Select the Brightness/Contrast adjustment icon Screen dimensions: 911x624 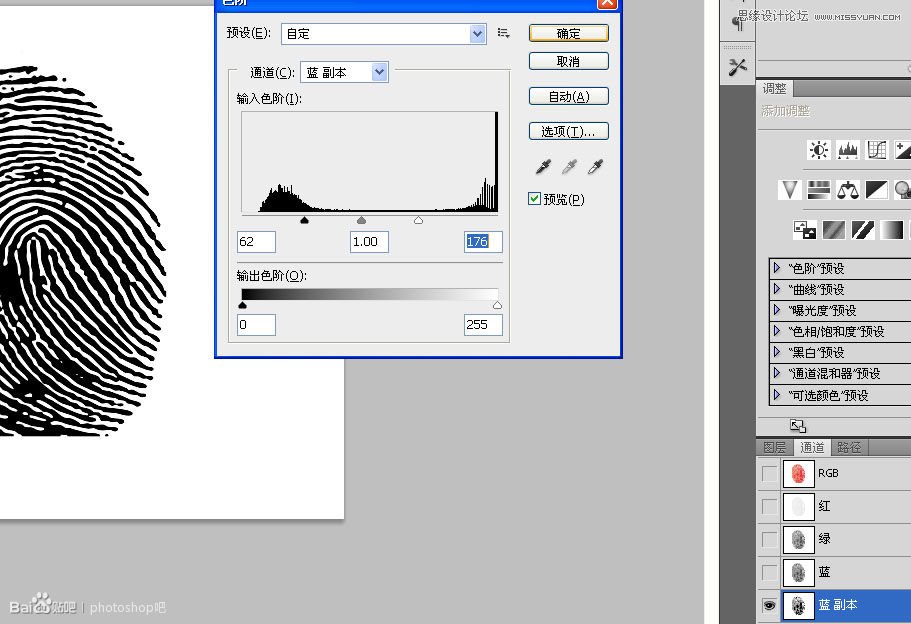(x=818, y=149)
